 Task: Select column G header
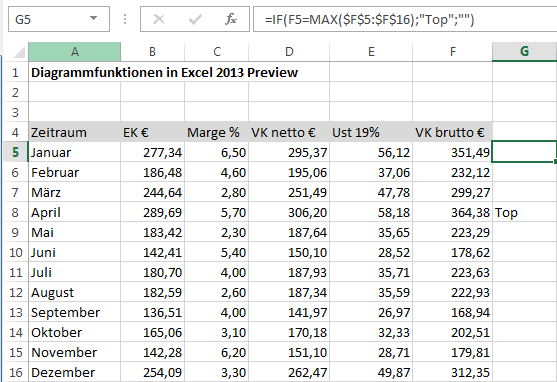coord(524,52)
